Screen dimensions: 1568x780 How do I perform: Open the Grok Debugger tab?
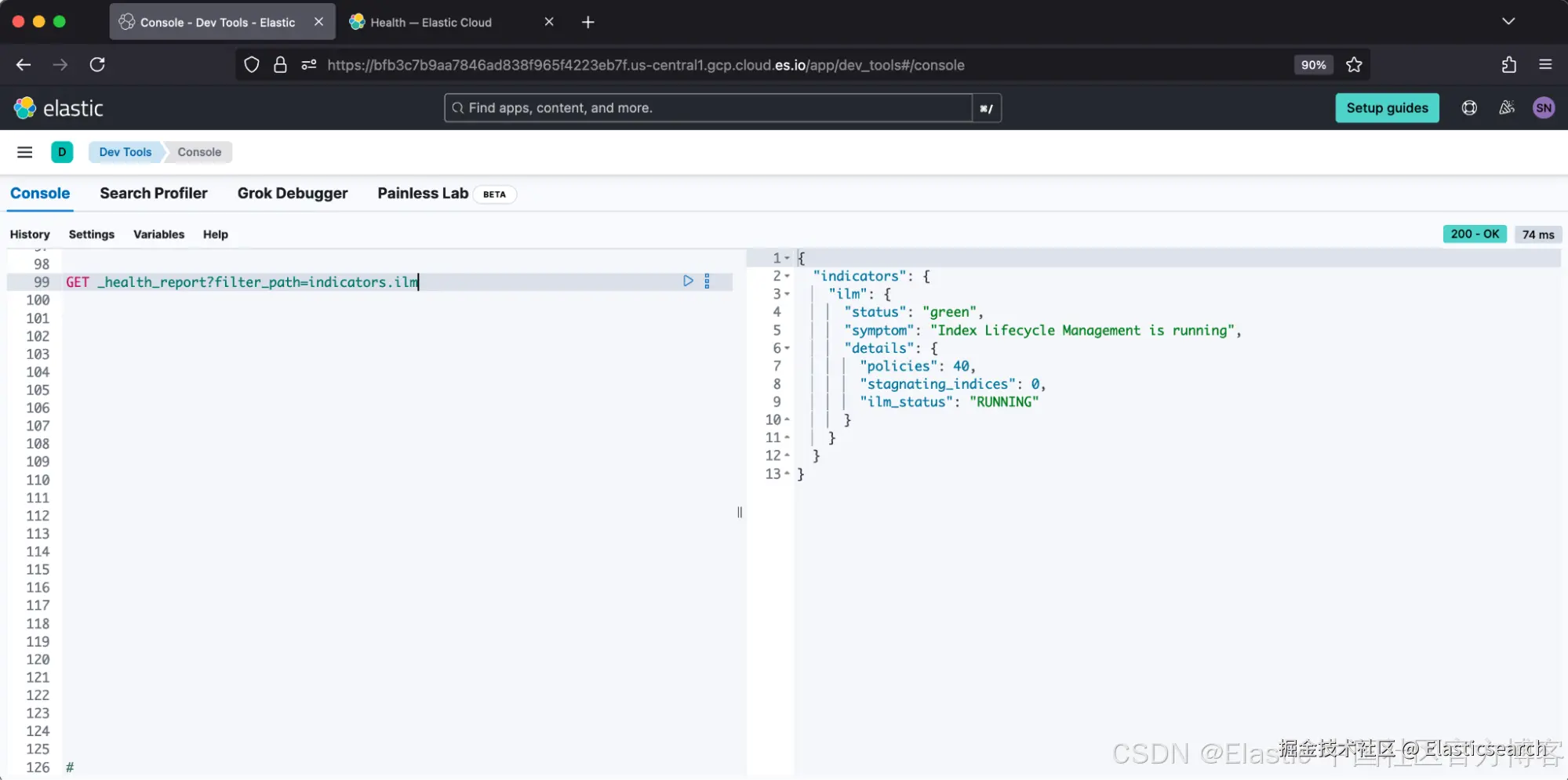(293, 194)
